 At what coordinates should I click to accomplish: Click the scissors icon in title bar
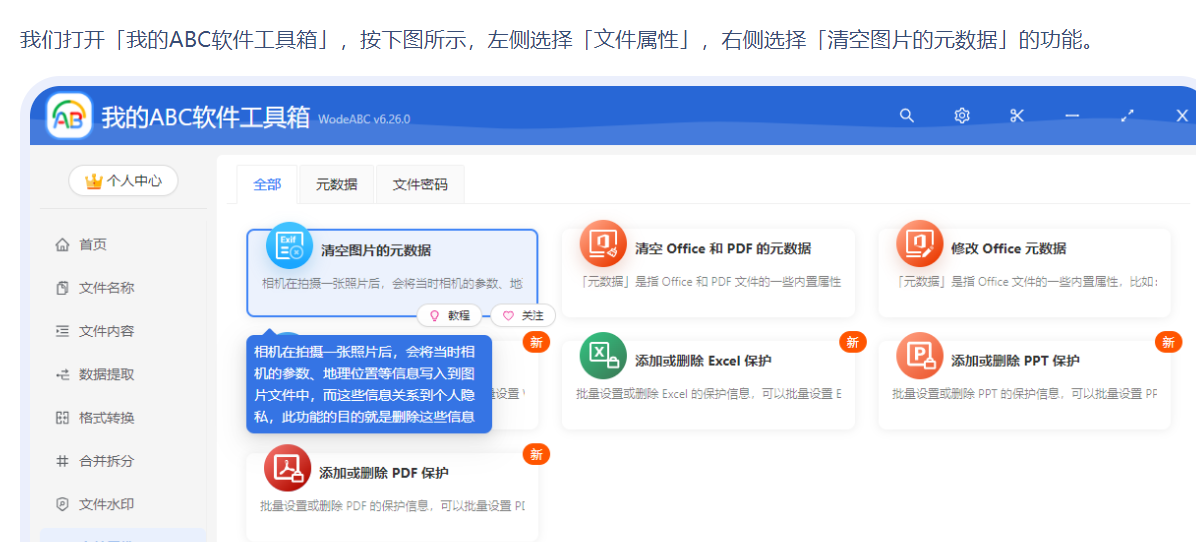pyautogui.click(x=1017, y=115)
